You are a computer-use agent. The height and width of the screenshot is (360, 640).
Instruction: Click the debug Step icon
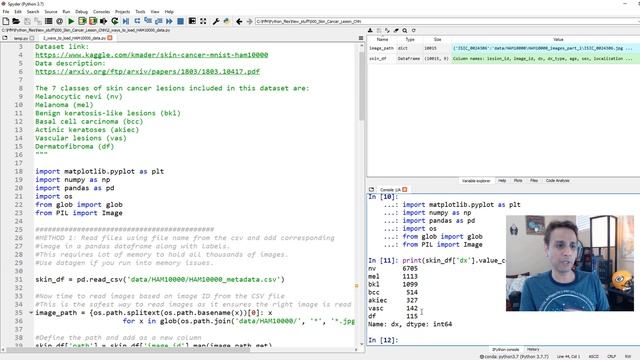137,21
